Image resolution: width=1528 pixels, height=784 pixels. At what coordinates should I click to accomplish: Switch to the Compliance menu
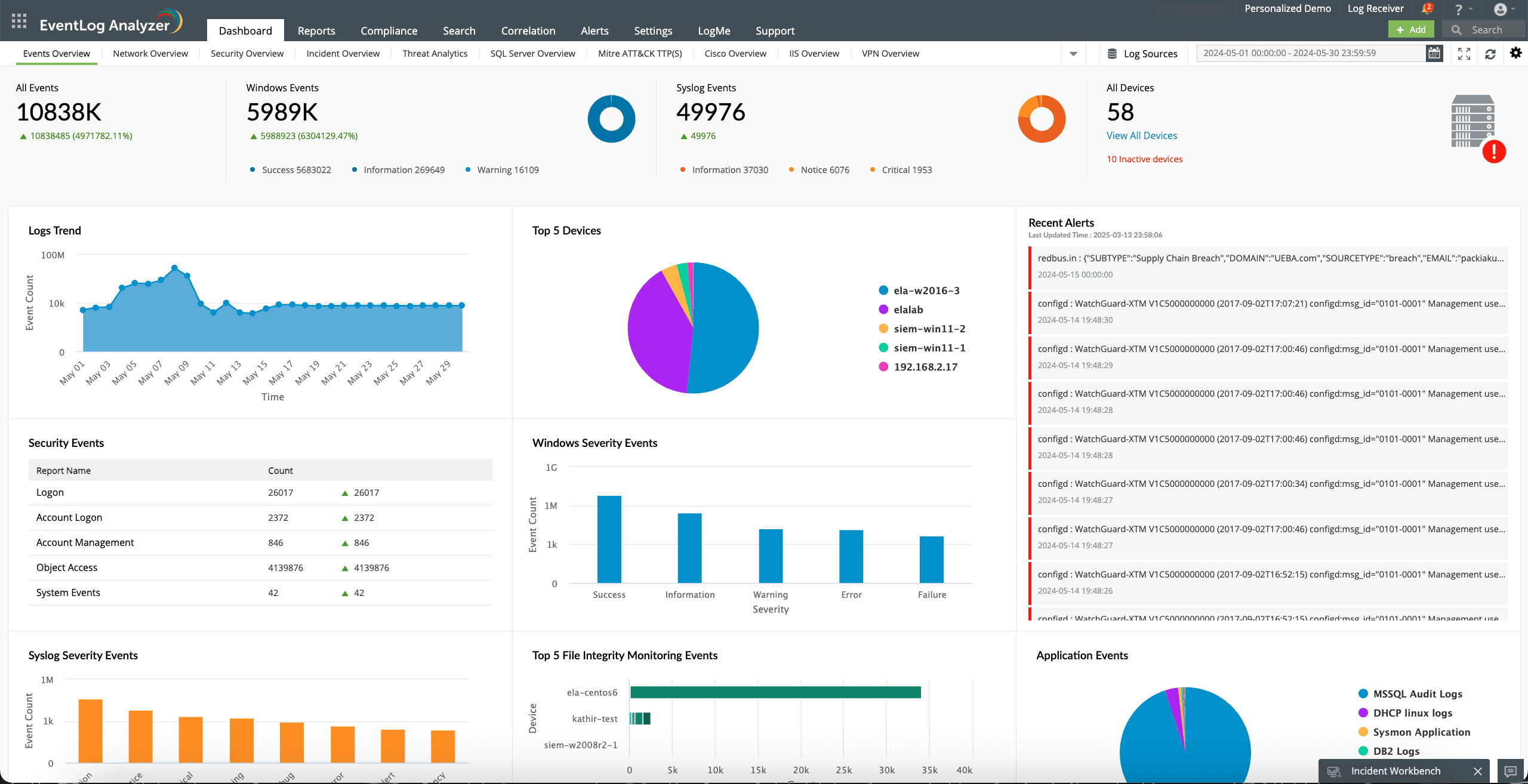click(389, 30)
